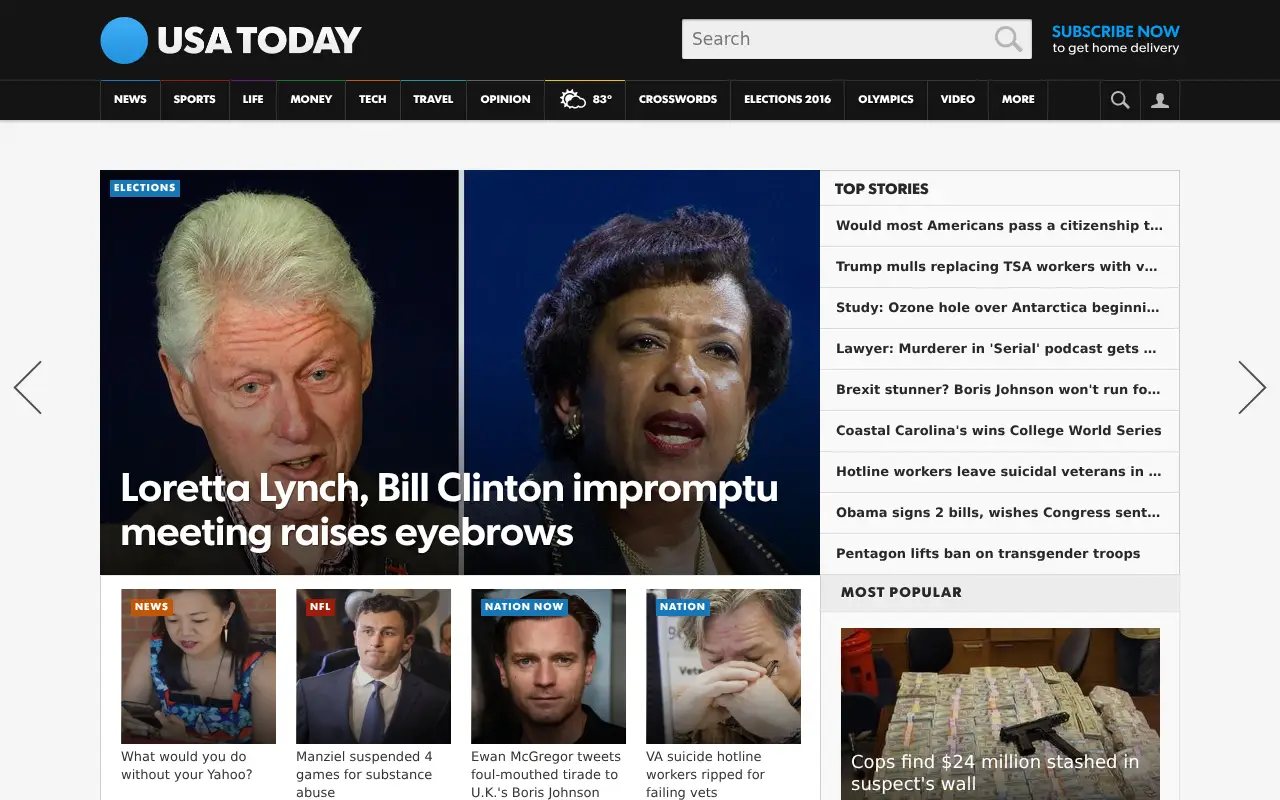Image resolution: width=1280 pixels, height=800 pixels.
Task: Open the Life section tab
Action: (x=253, y=100)
